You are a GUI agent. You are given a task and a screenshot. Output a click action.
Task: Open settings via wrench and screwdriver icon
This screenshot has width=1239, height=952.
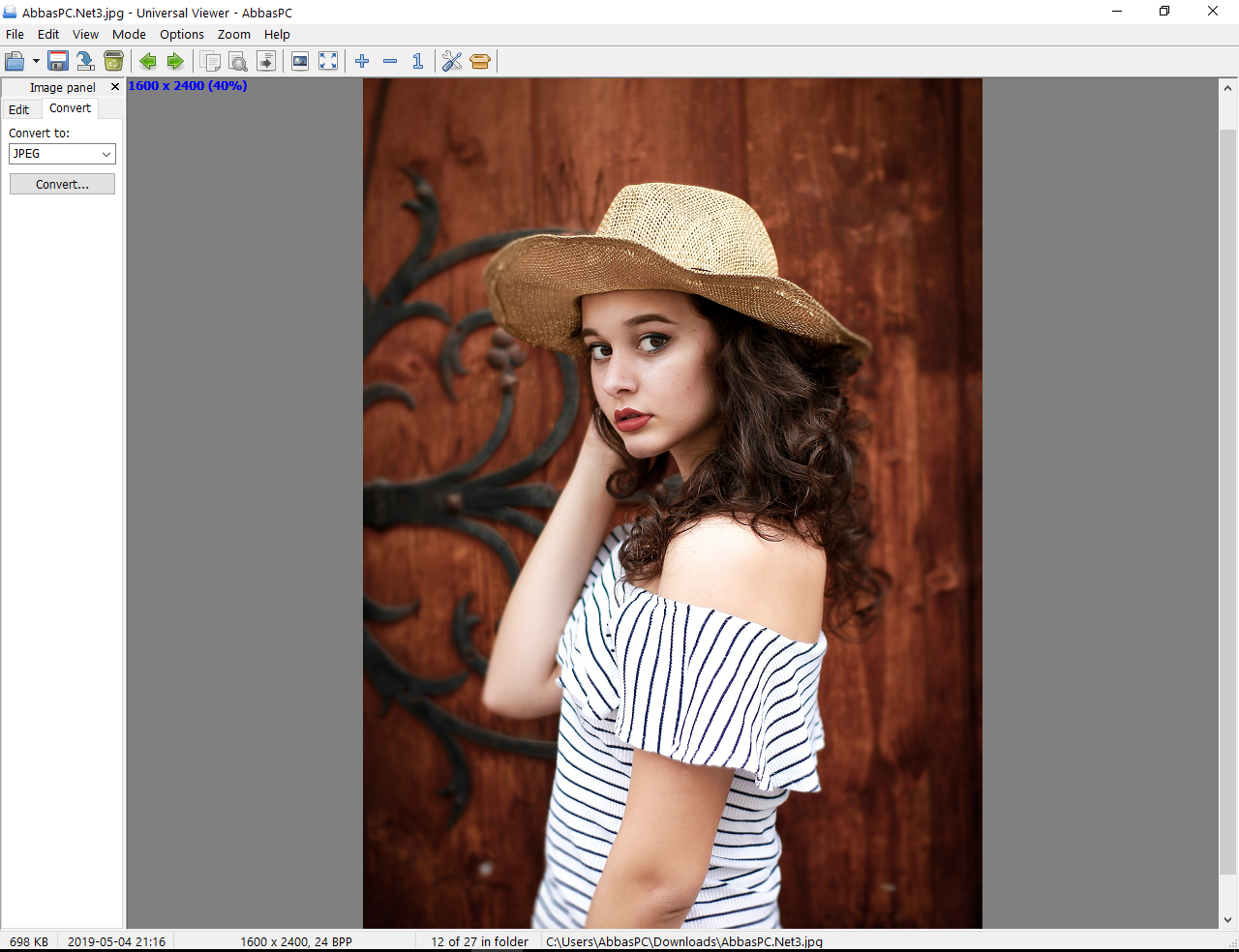coord(452,61)
